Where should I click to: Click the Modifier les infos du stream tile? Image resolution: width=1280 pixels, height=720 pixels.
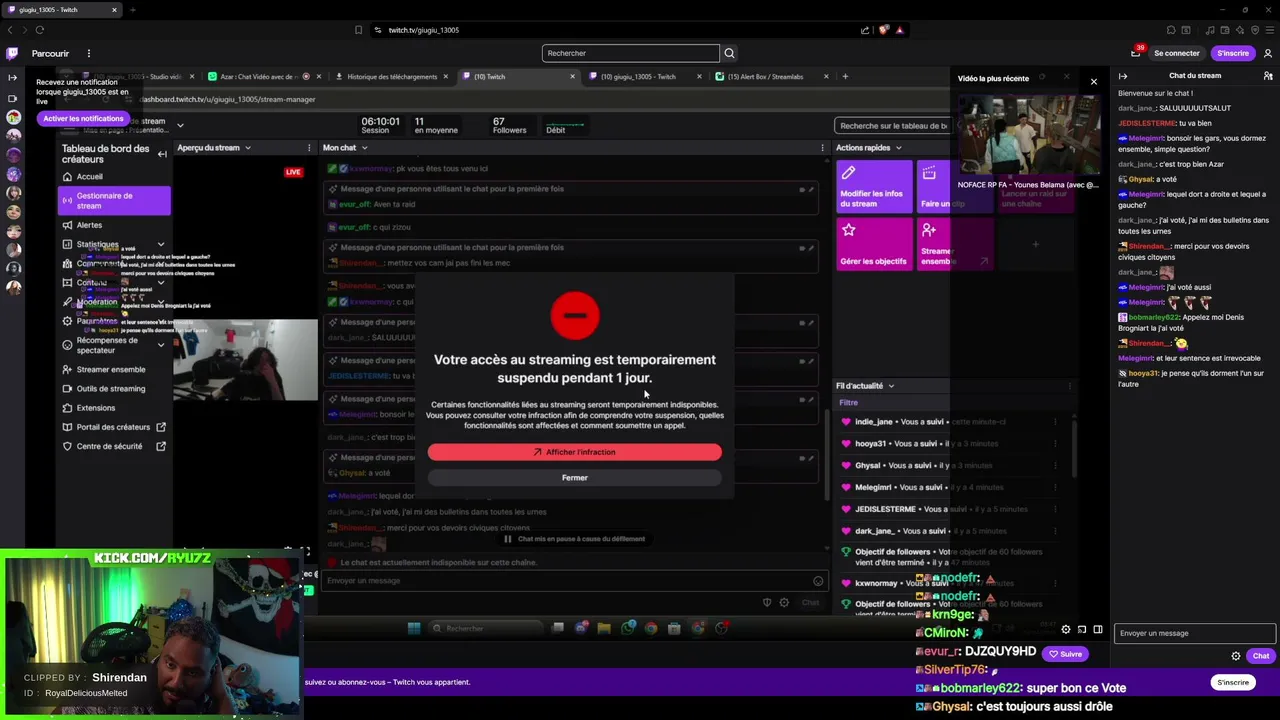[874, 187]
